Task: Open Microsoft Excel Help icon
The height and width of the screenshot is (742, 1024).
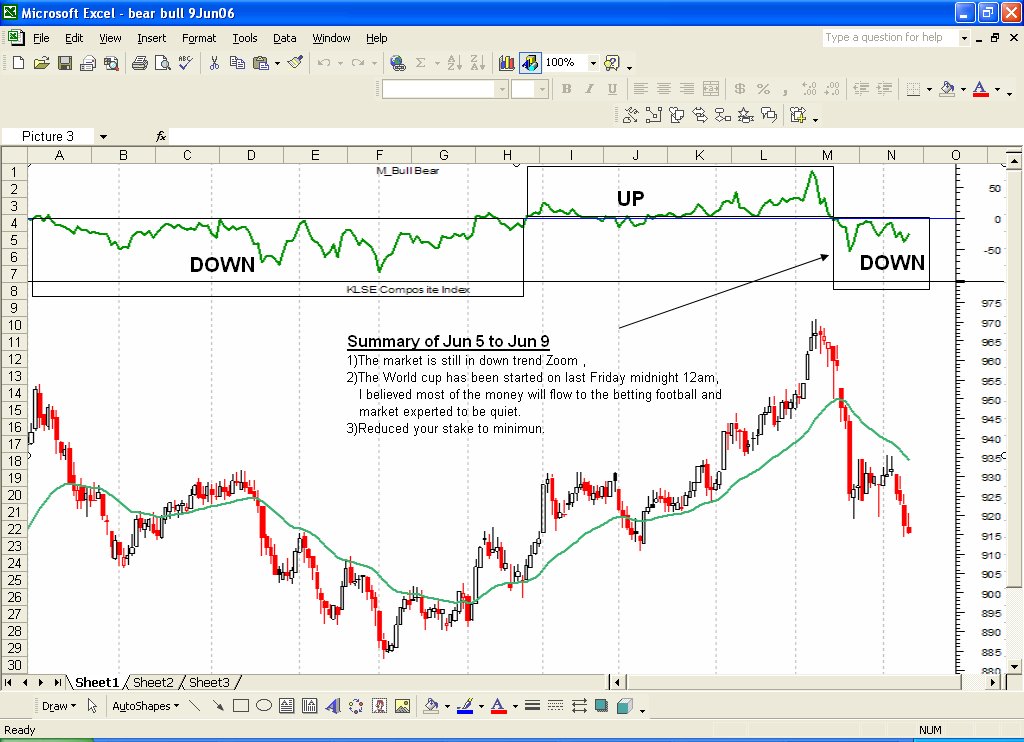Action: coord(612,63)
